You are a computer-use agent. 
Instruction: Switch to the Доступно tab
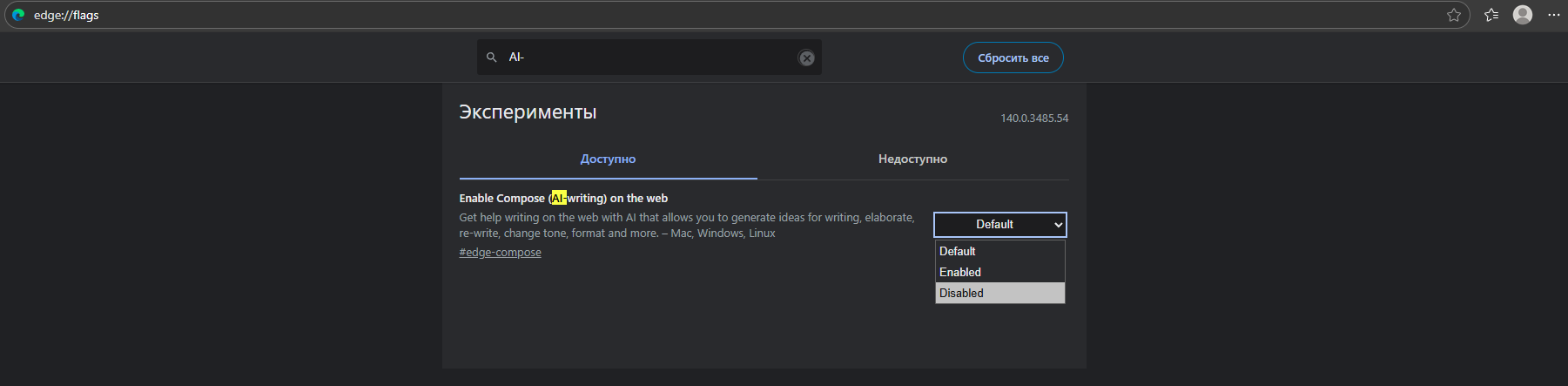click(x=608, y=159)
